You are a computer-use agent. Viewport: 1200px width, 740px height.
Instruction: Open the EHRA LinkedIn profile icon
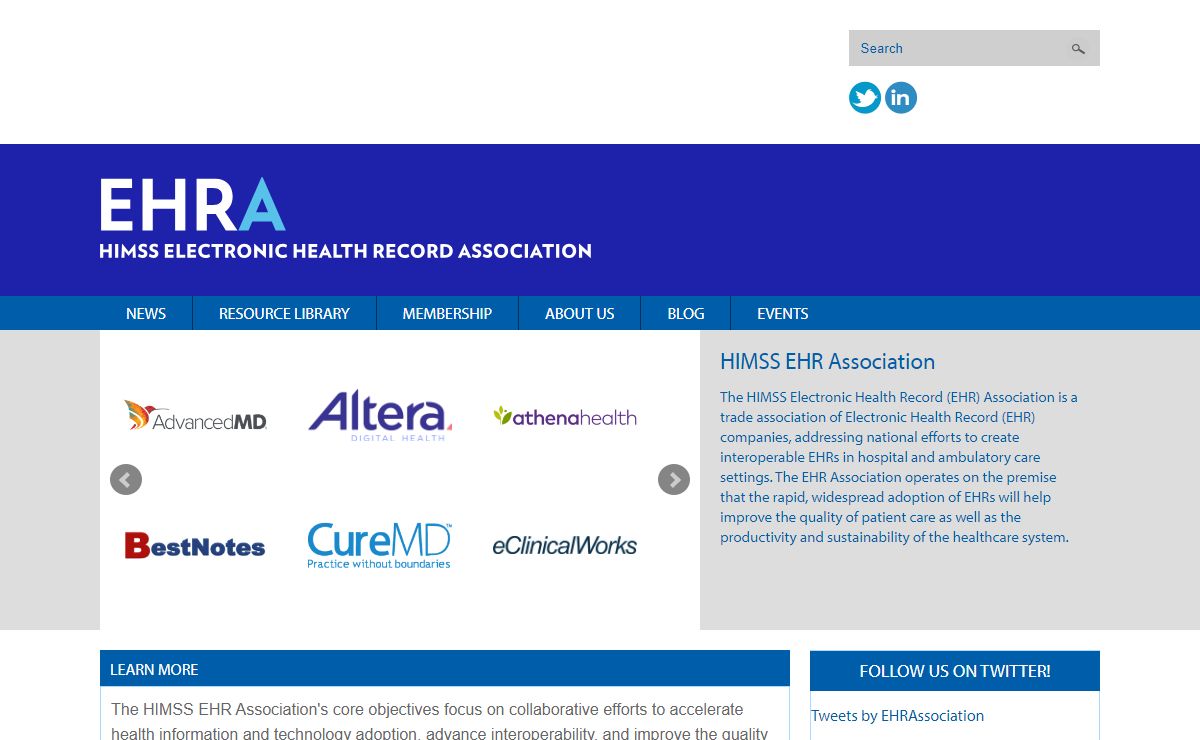tap(901, 98)
